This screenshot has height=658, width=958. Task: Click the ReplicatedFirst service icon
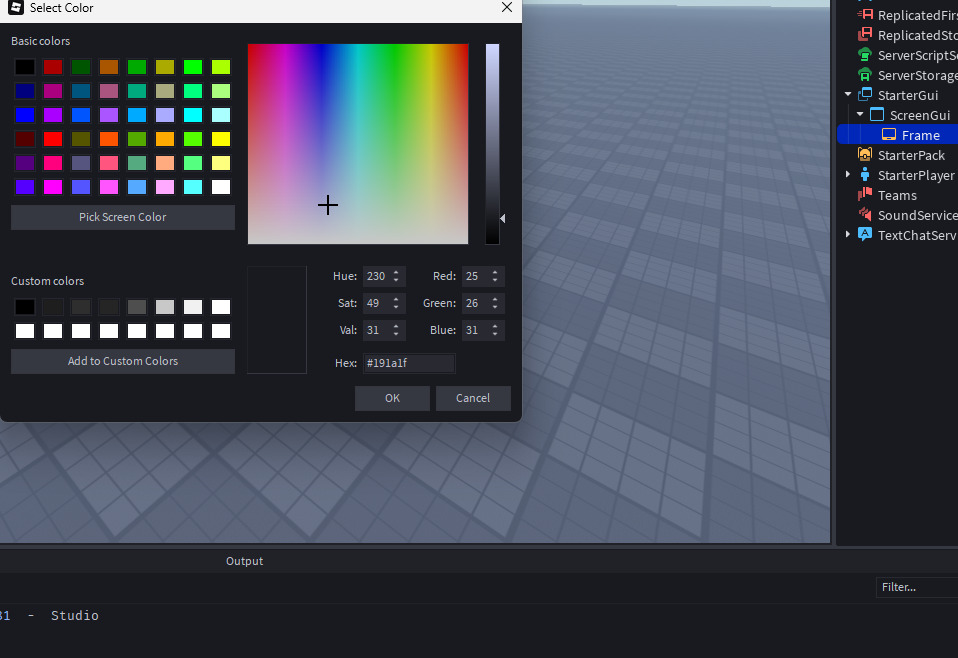(865, 15)
